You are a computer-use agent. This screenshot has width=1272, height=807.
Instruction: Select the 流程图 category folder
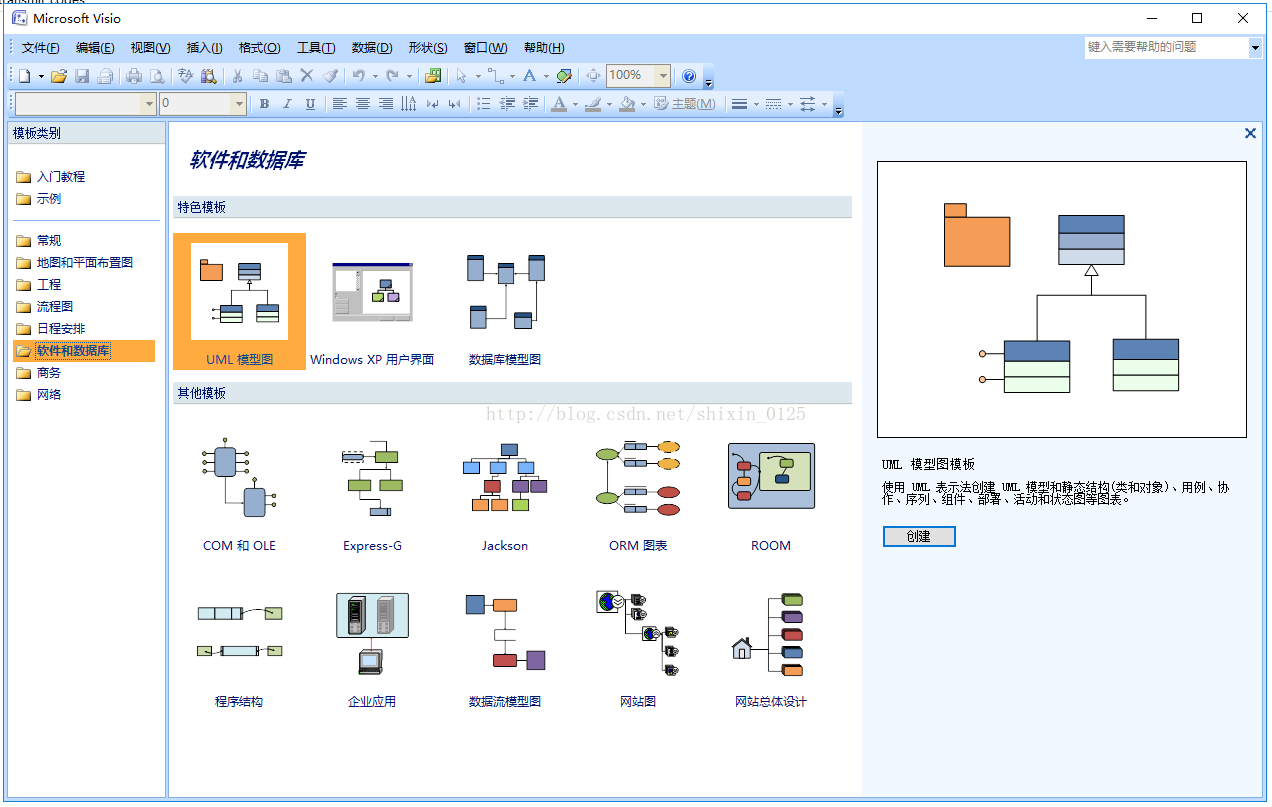tap(44, 307)
